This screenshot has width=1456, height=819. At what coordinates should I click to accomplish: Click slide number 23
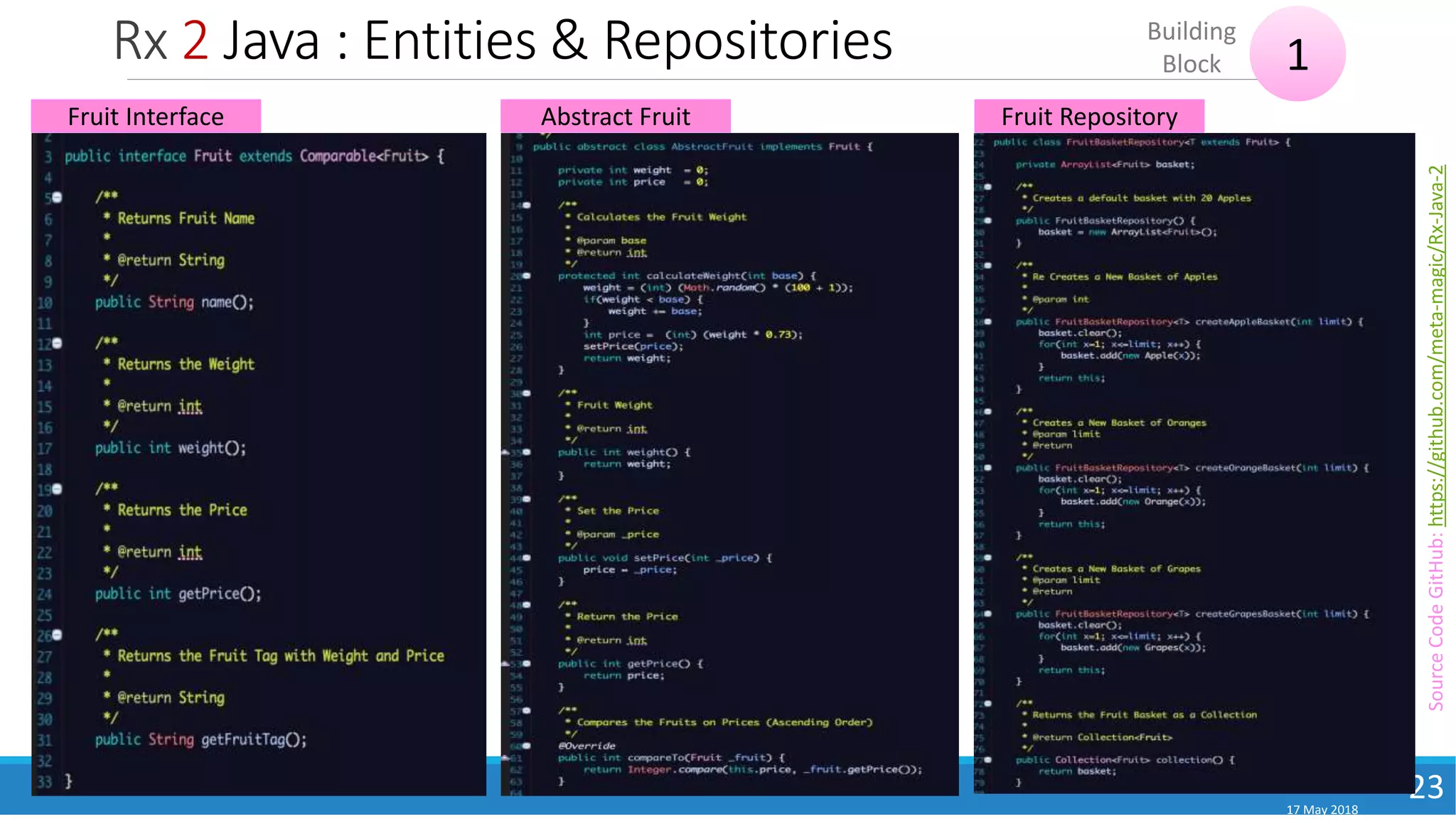1426,787
